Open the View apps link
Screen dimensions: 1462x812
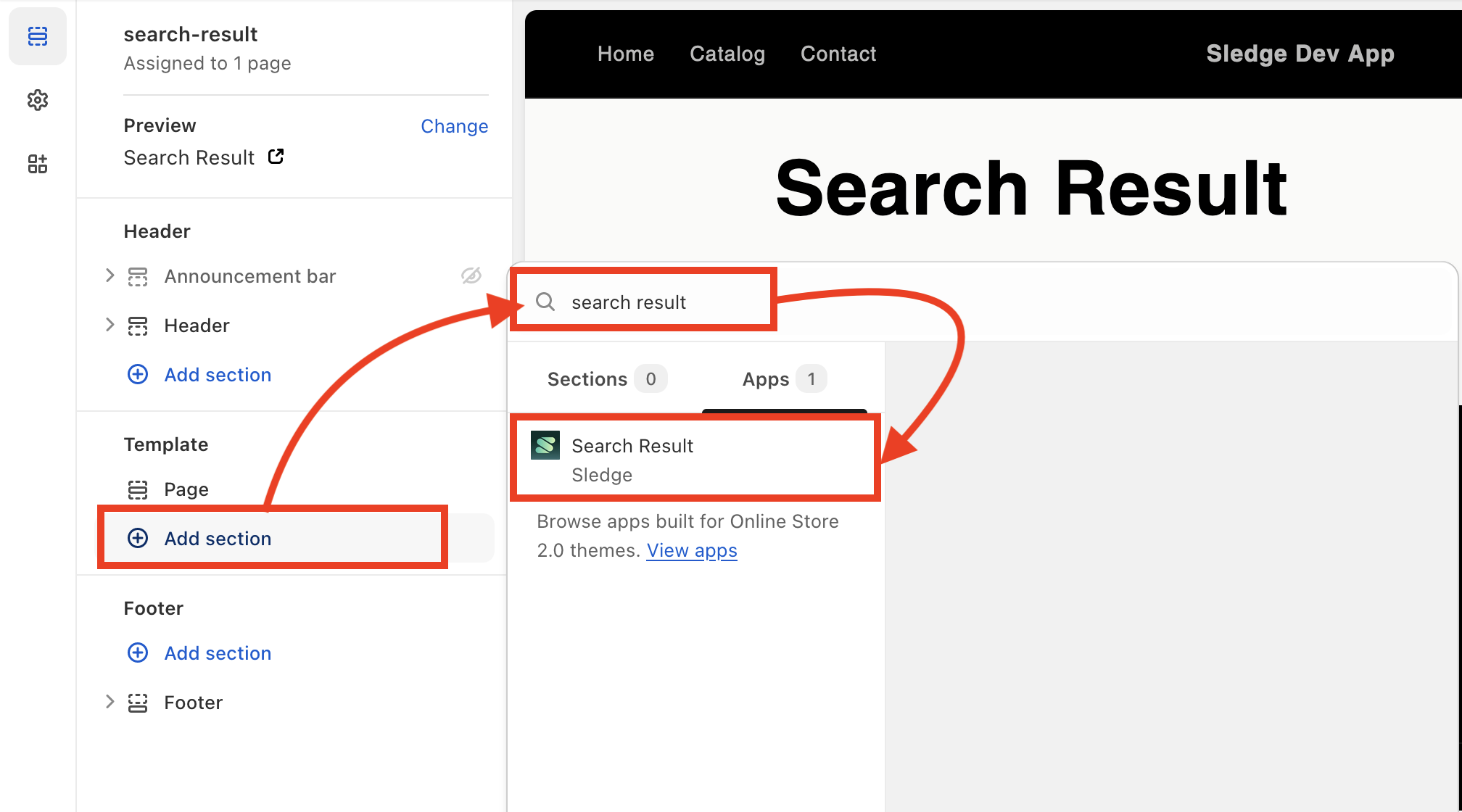(x=692, y=550)
